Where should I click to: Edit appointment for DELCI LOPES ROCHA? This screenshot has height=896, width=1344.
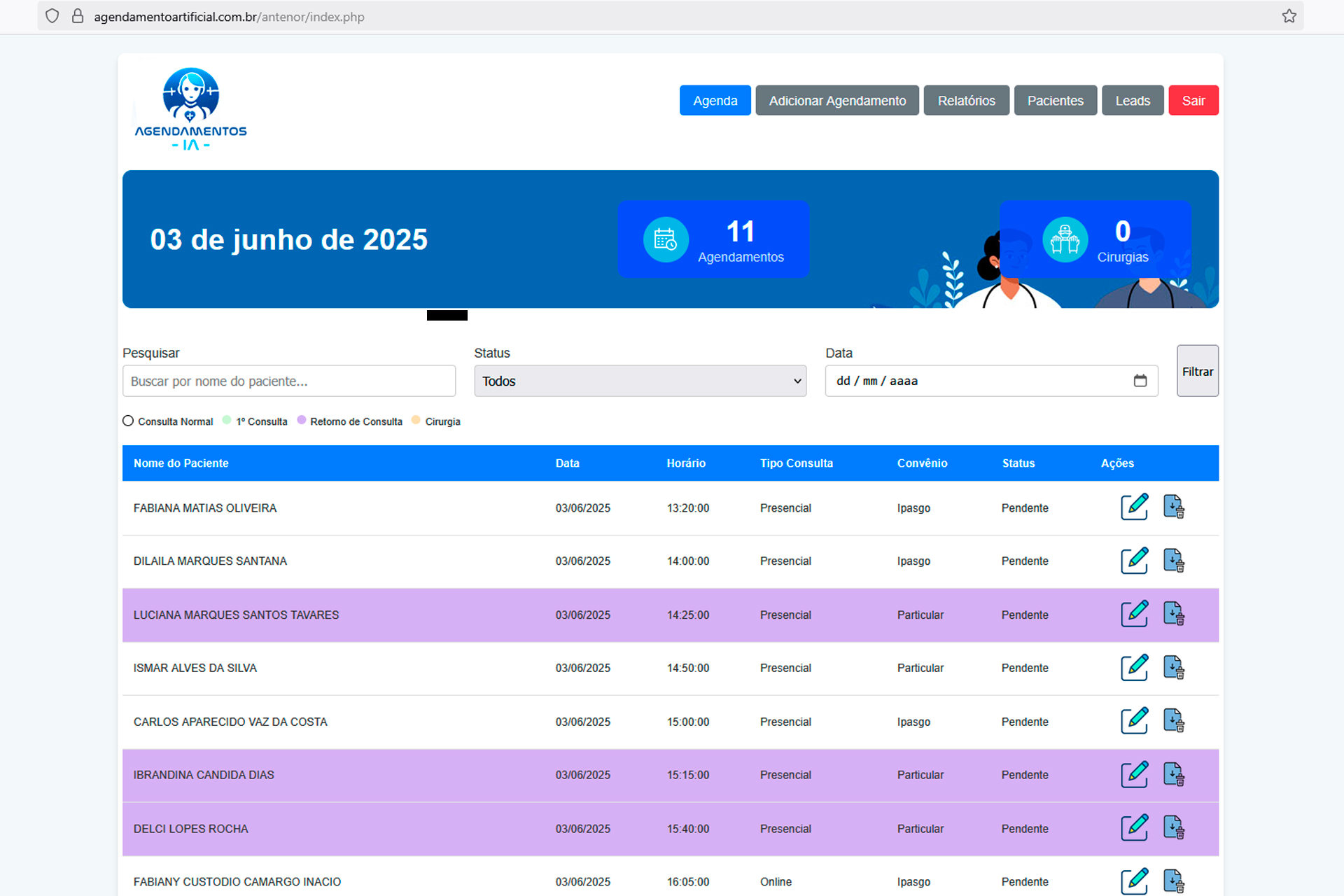pyautogui.click(x=1134, y=828)
